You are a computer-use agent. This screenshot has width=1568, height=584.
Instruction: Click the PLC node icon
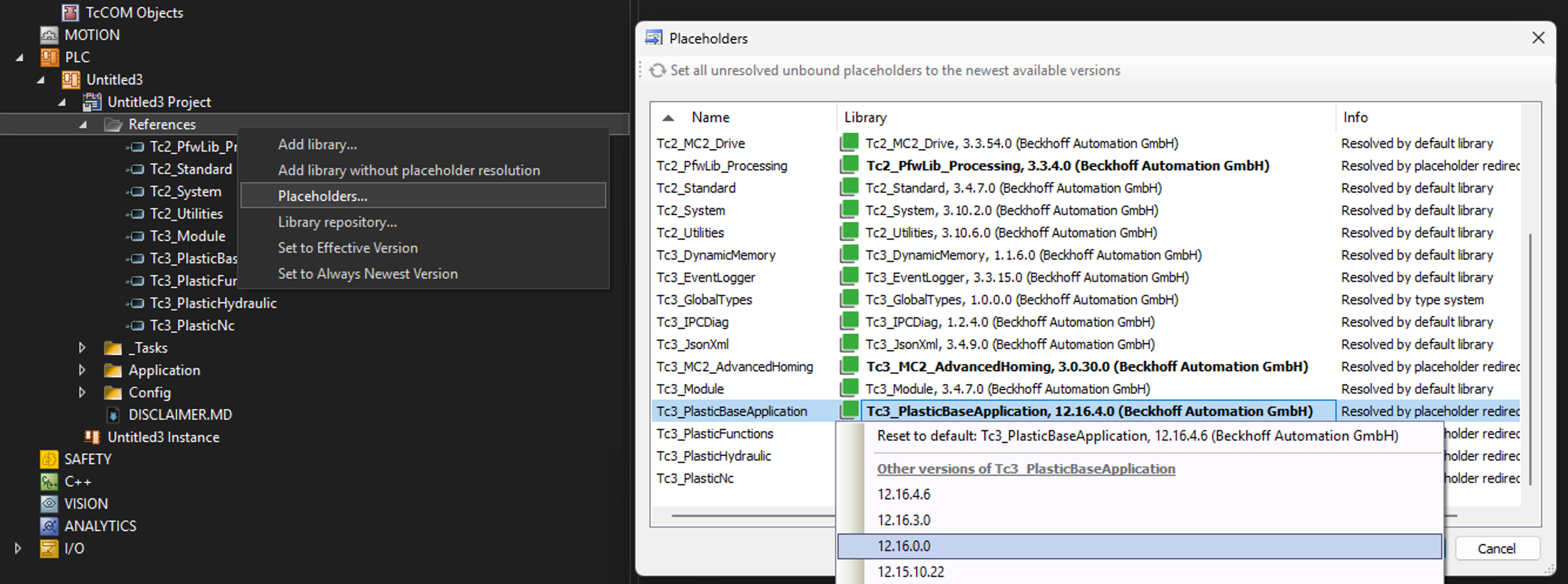coord(49,57)
